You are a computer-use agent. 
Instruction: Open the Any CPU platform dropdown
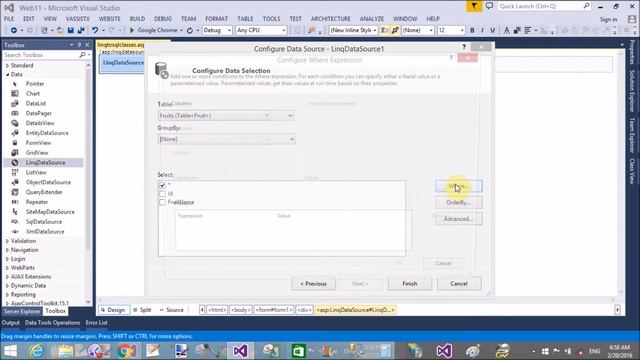tap(261, 31)
